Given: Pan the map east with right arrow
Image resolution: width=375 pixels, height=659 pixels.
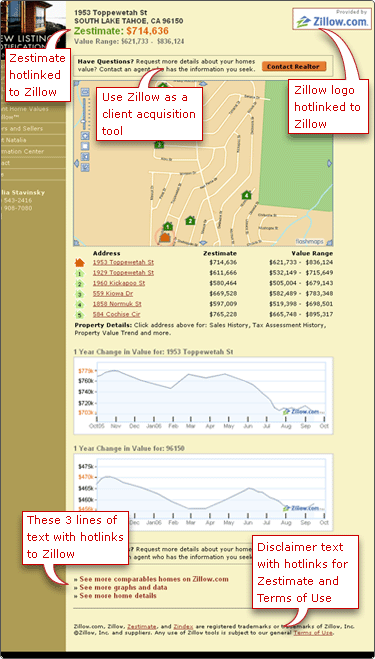Looking at the screenshot, I should click(330, 163).
